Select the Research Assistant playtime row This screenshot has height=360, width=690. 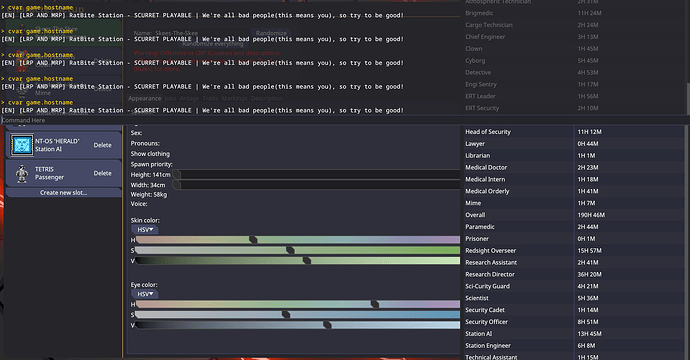pyautogui.click(x=574, y=262)
